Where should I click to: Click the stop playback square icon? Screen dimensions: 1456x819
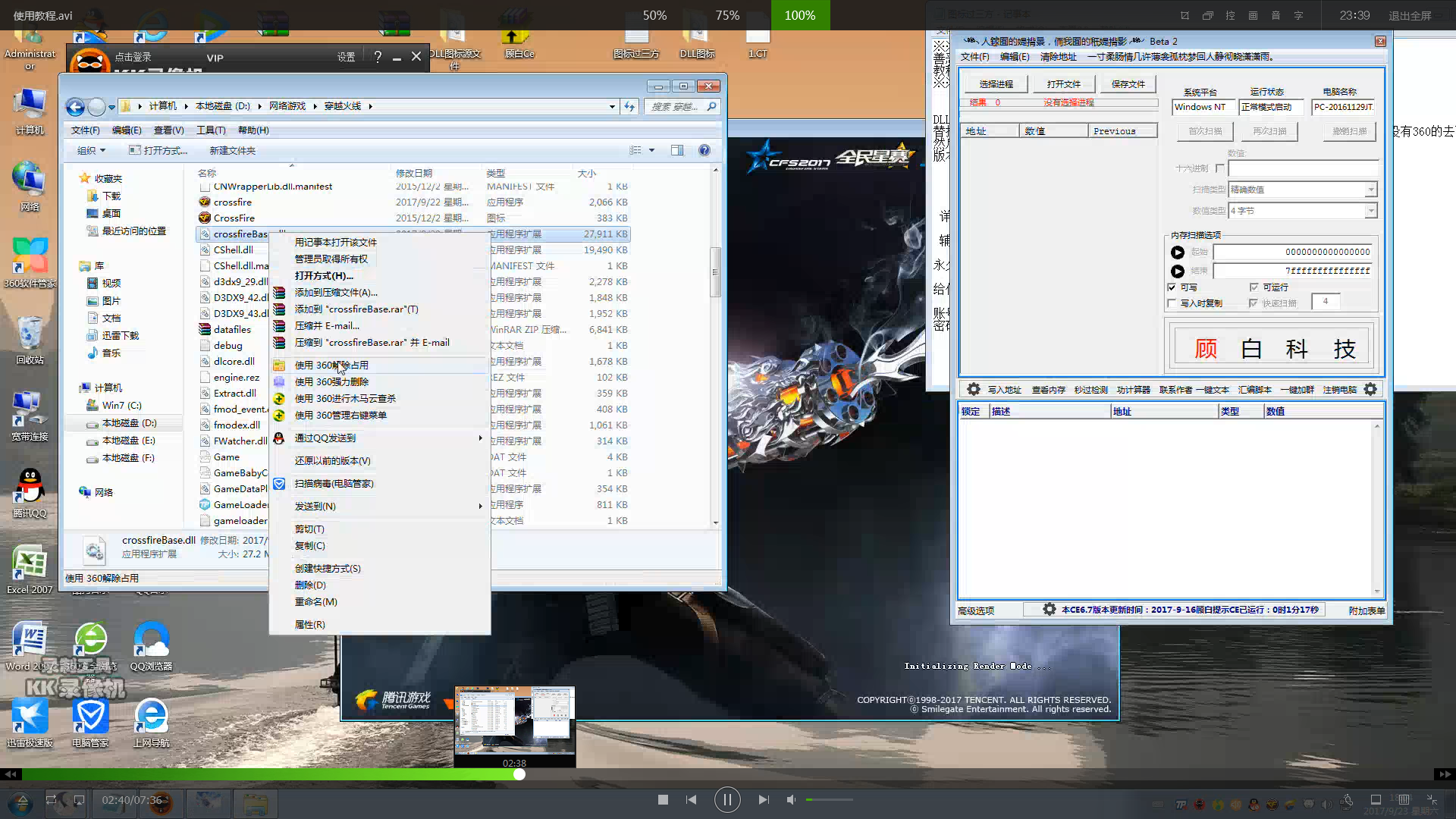point(663,799)
